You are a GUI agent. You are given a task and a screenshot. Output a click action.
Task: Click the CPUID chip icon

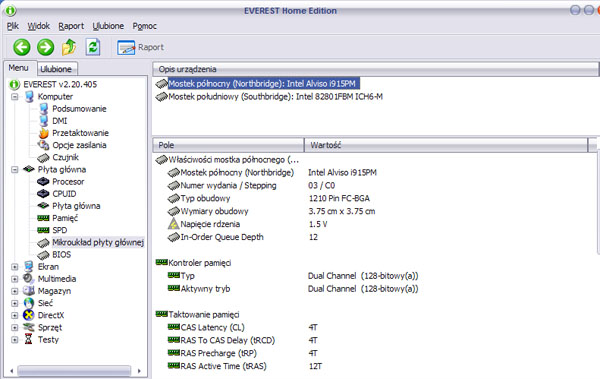point(43,194)
